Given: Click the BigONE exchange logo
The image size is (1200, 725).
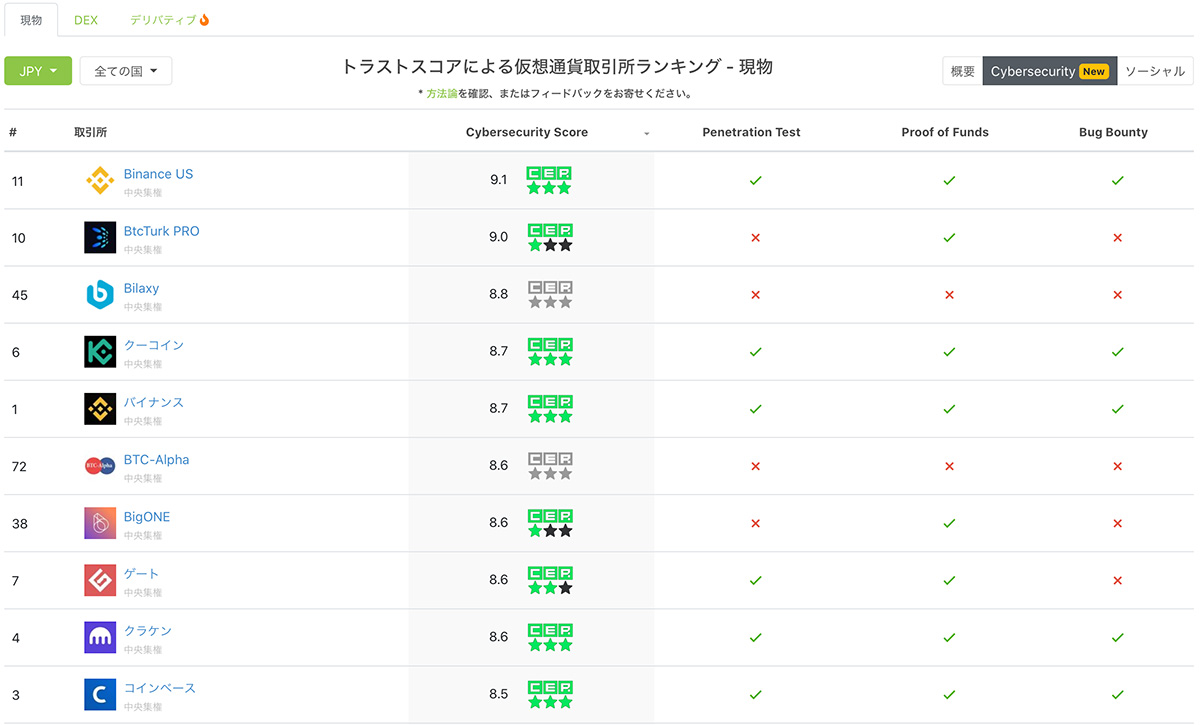Looking at the screenshot, I should point(100,522).
